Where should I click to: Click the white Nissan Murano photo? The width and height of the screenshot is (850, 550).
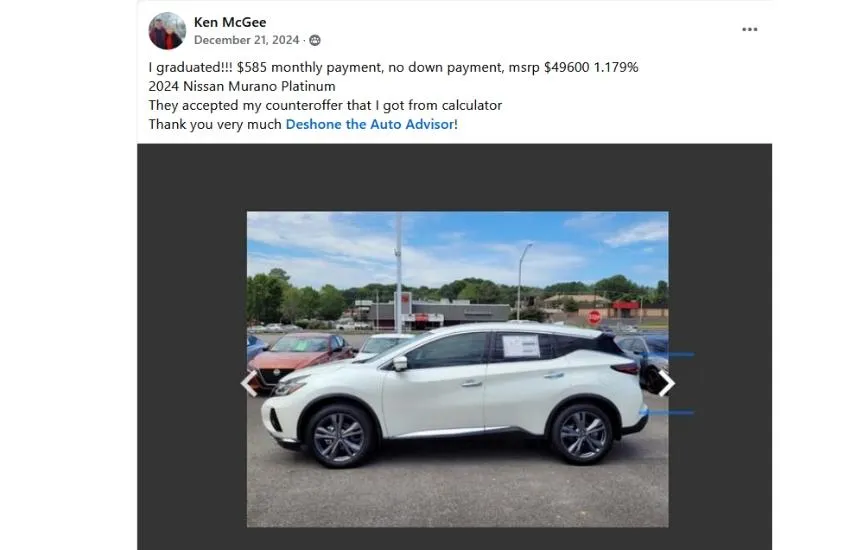[458, 369]
